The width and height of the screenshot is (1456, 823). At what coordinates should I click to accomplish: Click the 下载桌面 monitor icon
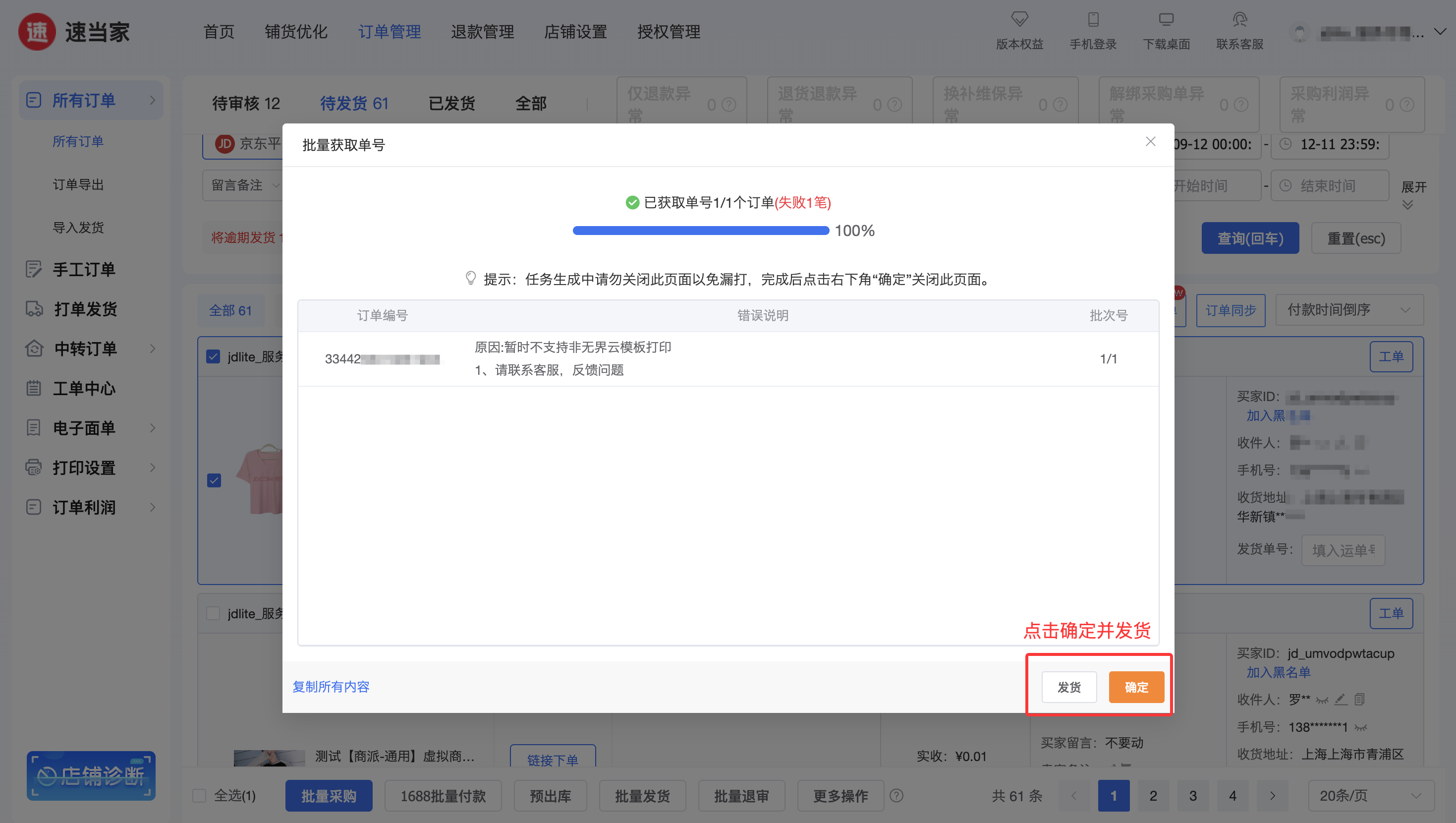click(1166, 19)
